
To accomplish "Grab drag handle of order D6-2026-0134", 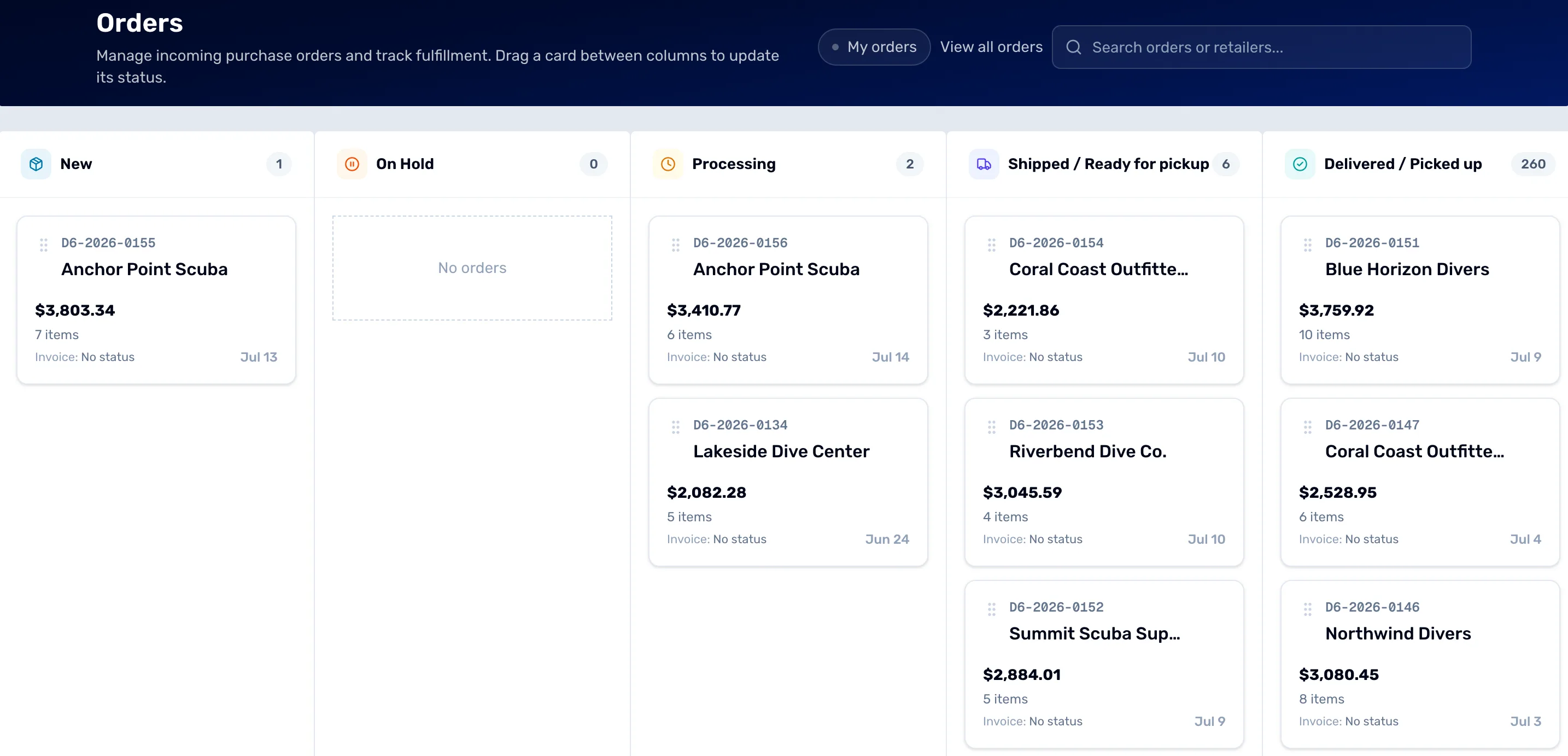I will click(676, 427).
